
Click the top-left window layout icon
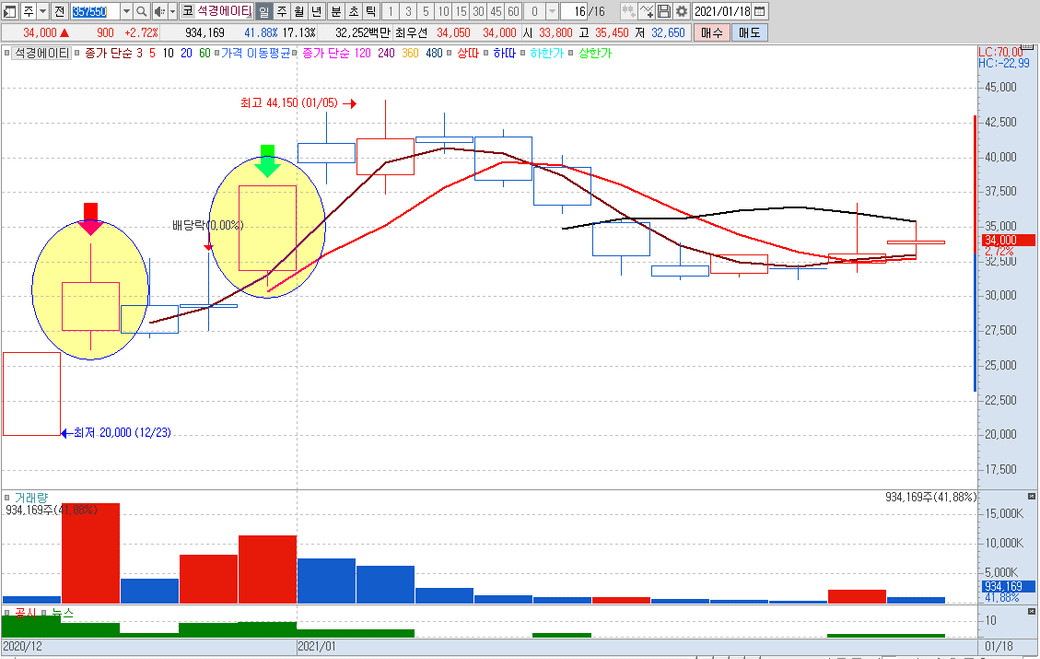click(10, 11)
